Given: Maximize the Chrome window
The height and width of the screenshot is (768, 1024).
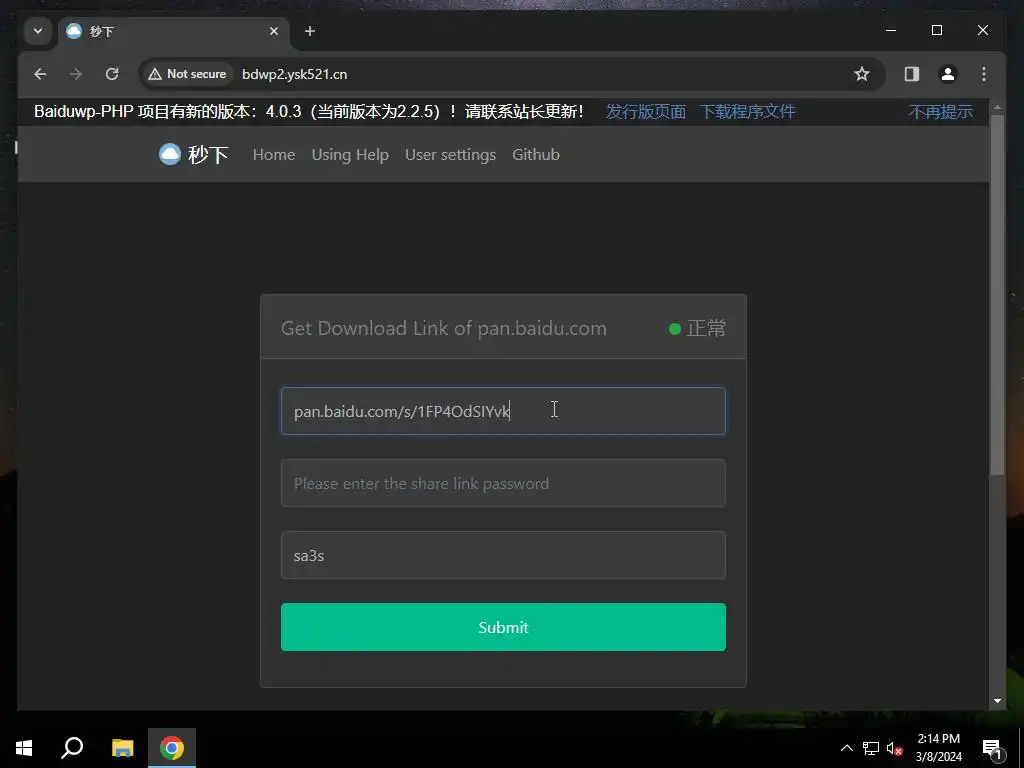Looking at the screenshot, I should coord(936,30).
